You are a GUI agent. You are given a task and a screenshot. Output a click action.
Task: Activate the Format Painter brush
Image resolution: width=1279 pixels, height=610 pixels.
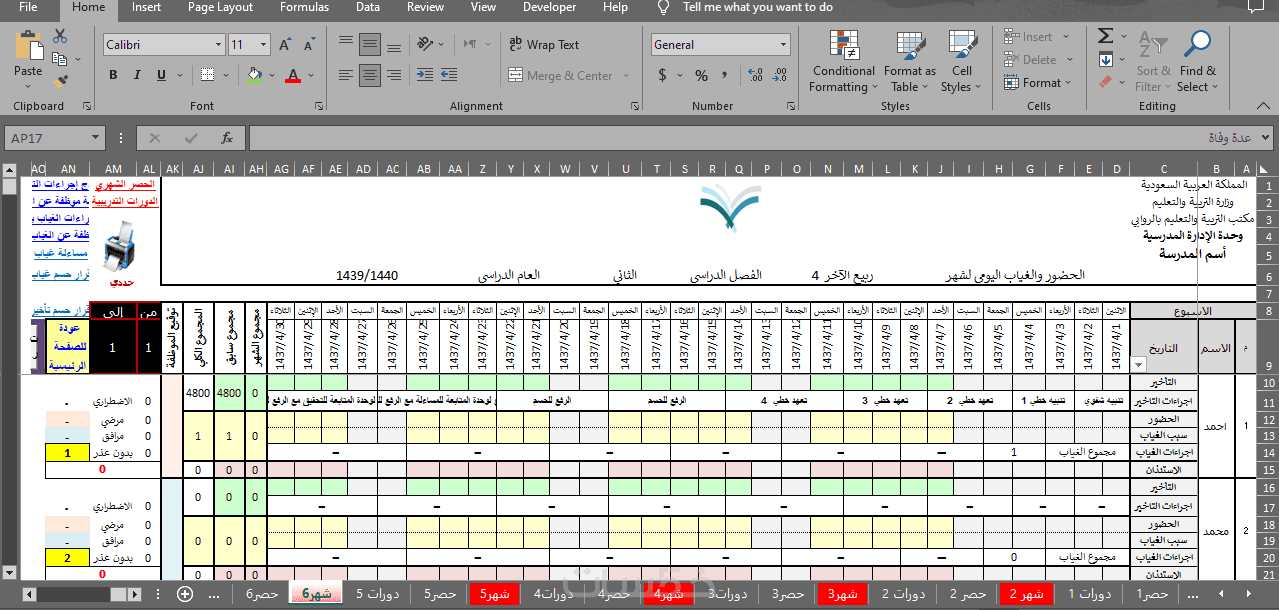click(x=60, y=80)
